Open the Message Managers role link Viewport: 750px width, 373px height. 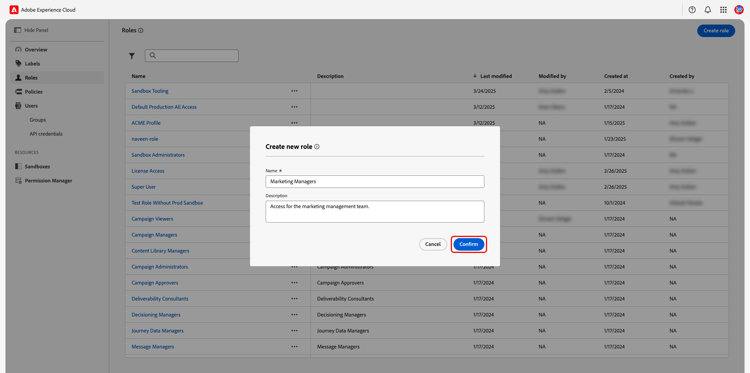click(153, 347)
